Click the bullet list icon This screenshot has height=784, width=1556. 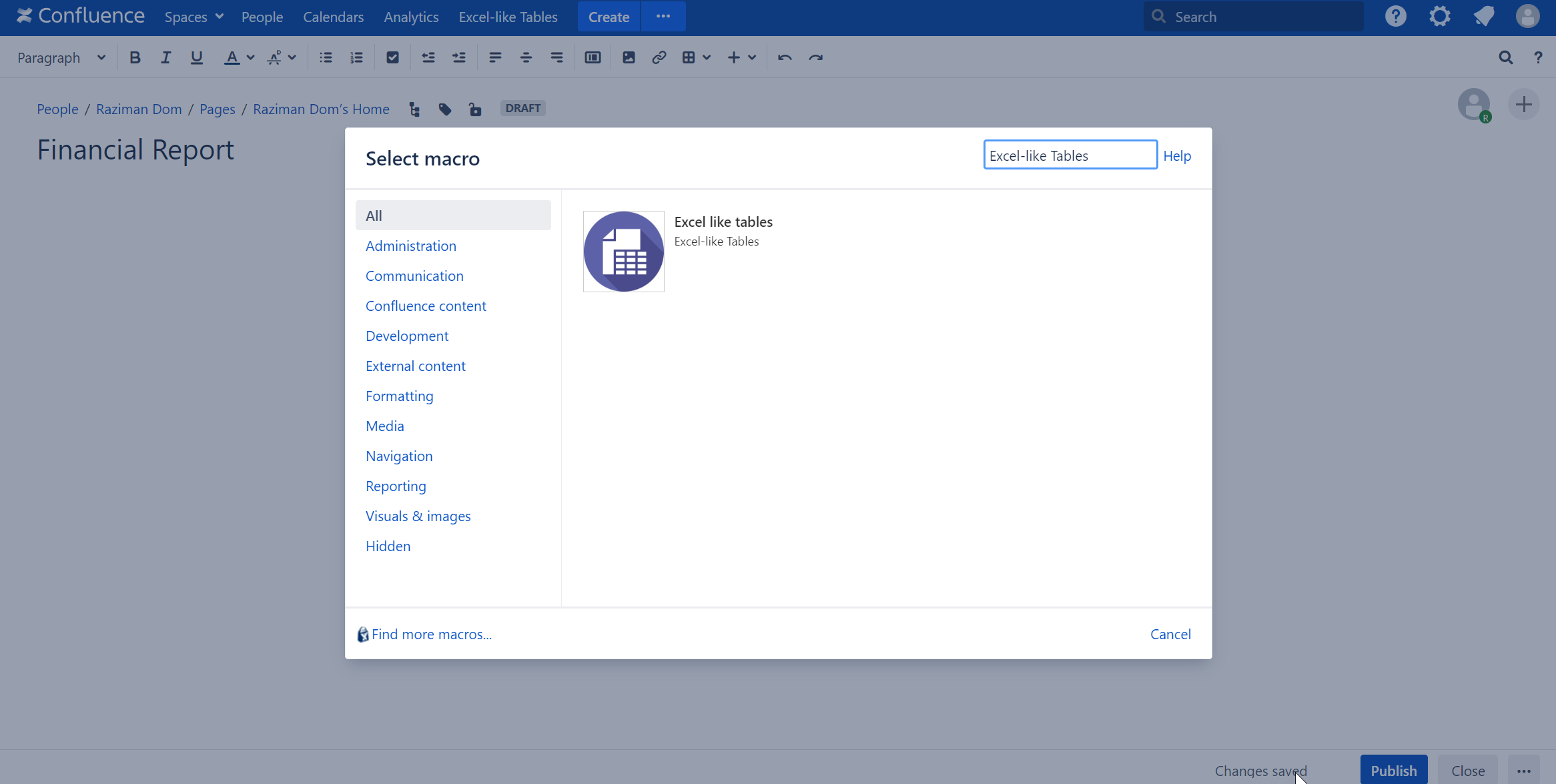[x=326, y=57]
